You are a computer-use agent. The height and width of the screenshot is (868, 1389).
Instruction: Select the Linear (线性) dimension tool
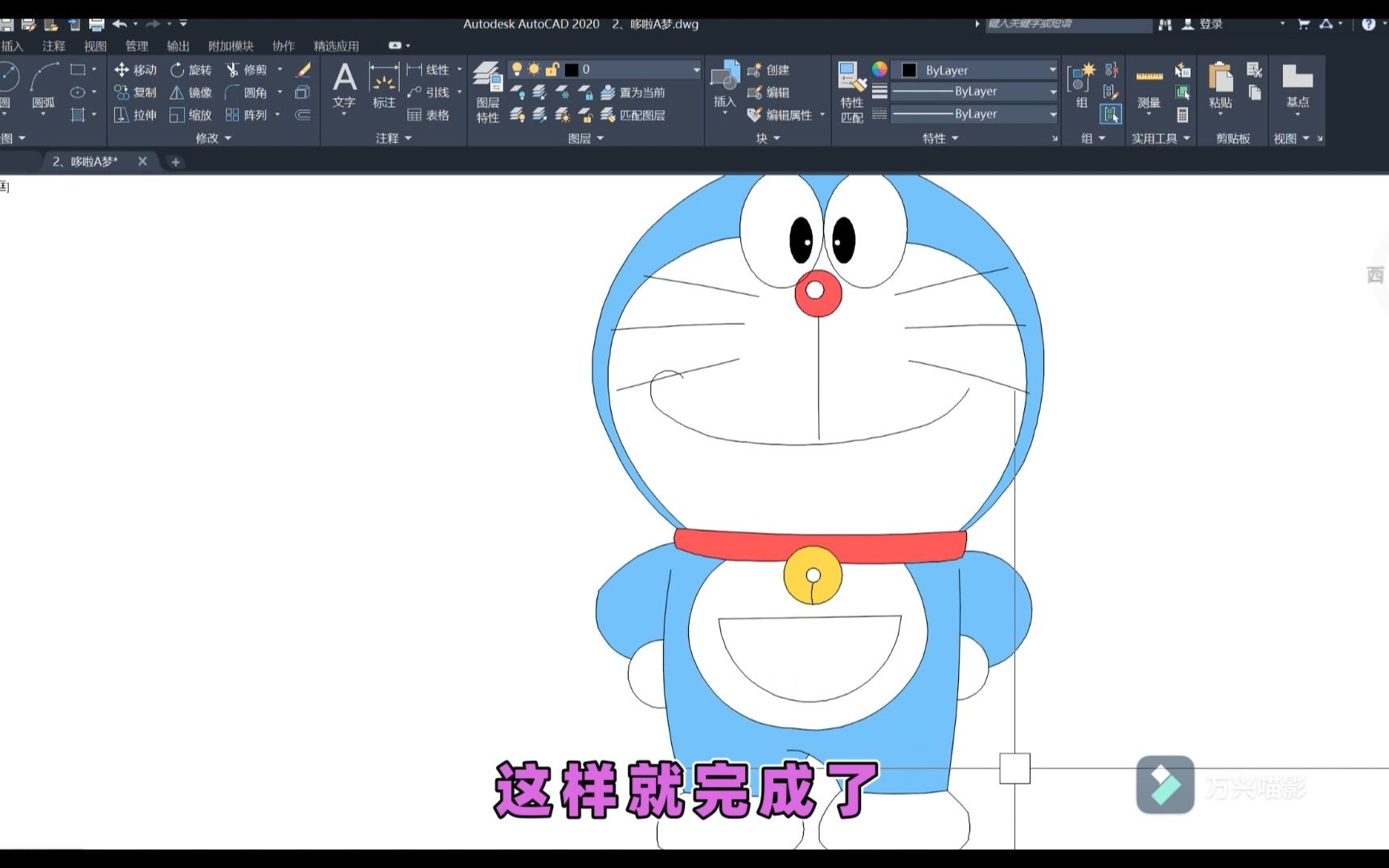[428, 70]
